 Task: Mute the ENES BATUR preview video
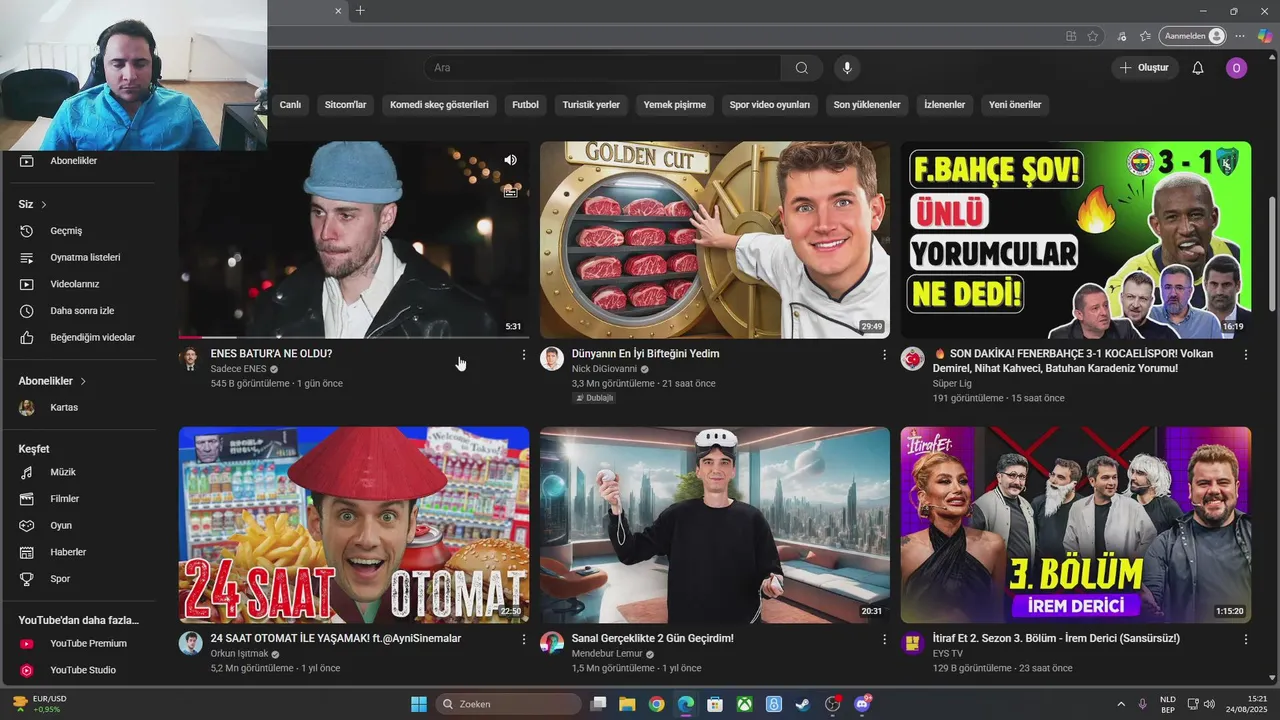(x=511, y=160)
